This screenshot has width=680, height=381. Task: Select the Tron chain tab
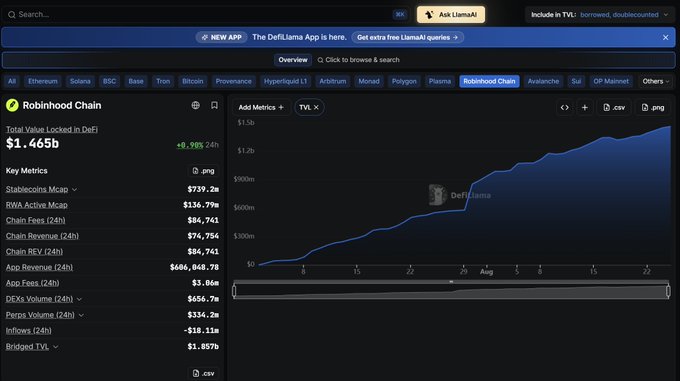163,81
